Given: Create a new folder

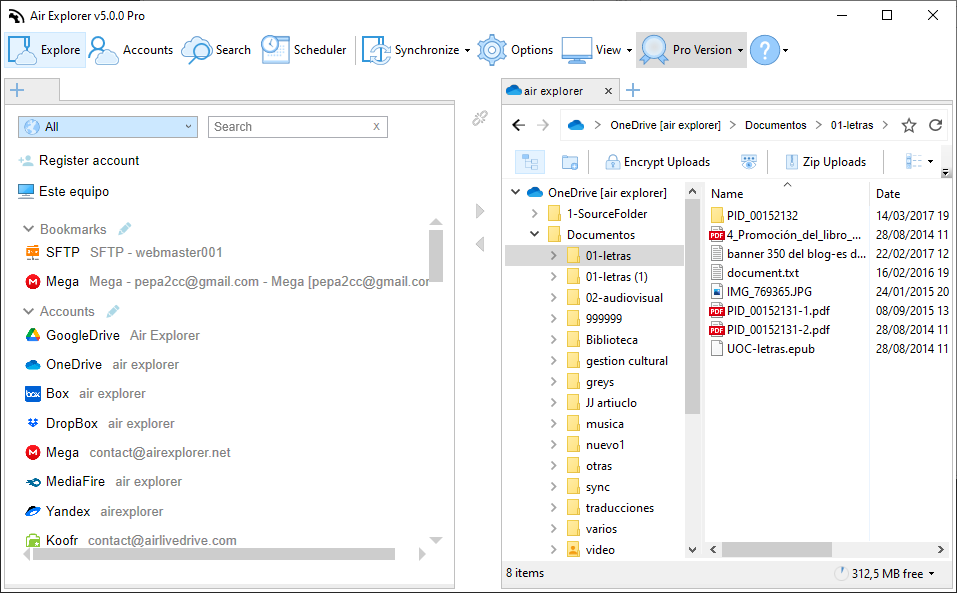Looking at the screenshot, I should click(x=569, y=162).
